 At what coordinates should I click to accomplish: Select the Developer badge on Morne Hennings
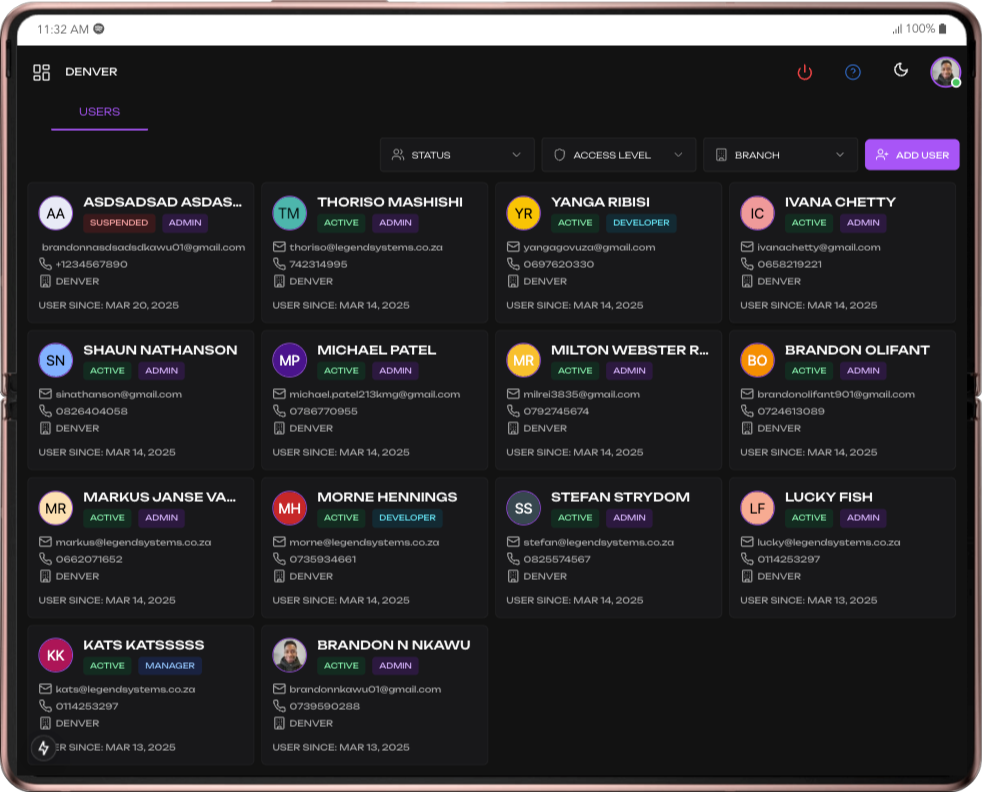[407, 518]
